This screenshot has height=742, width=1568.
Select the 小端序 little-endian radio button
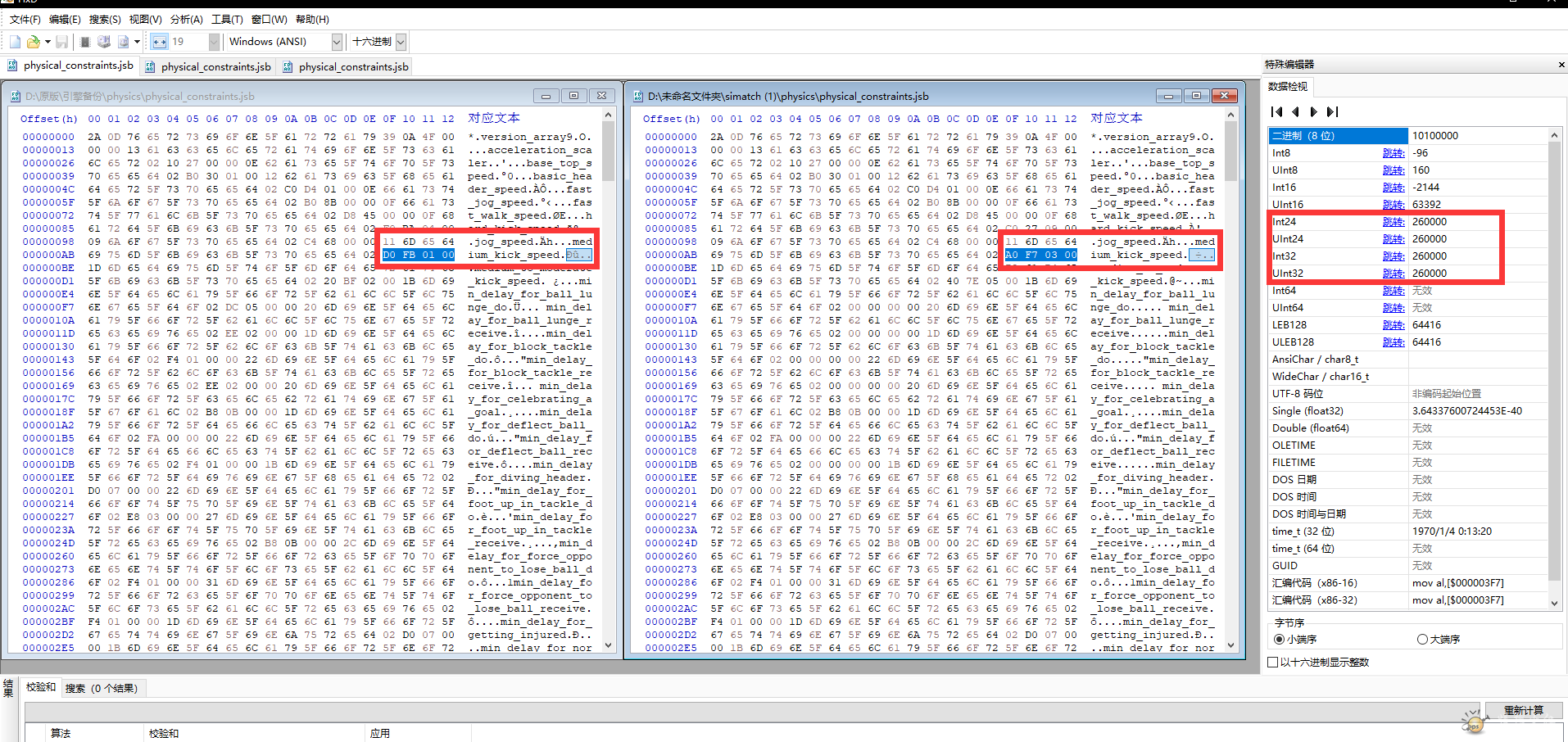coord(1279,640)
